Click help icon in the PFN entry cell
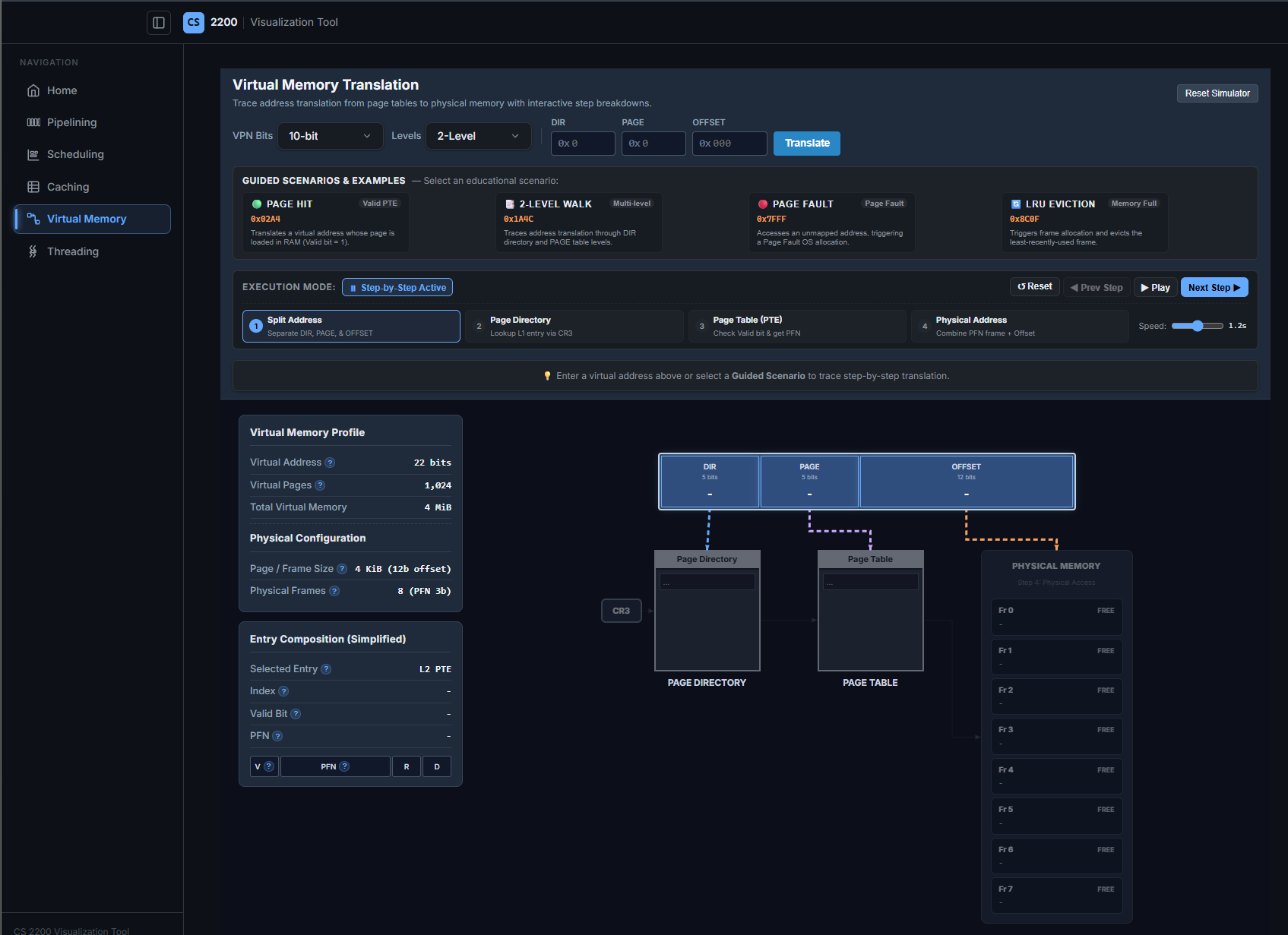The width and height of the screenshot is (1288, 935). pyautogui.click(x=345, y=766)
